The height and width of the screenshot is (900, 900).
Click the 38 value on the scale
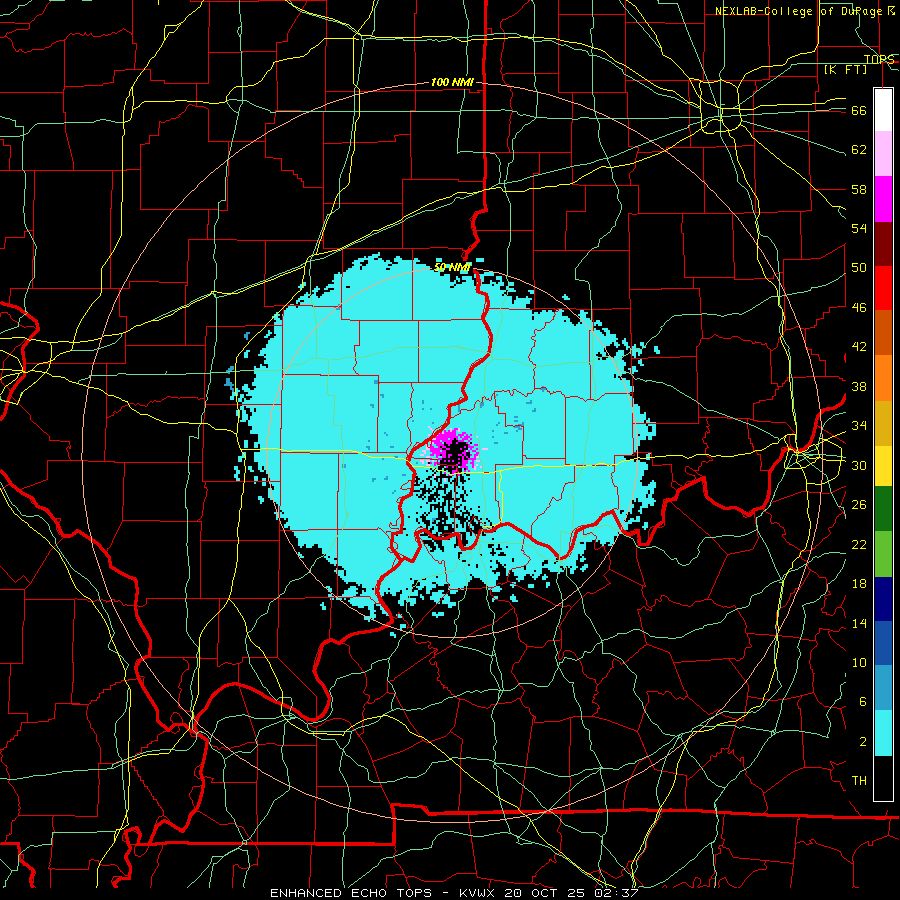tap(859, 386)
